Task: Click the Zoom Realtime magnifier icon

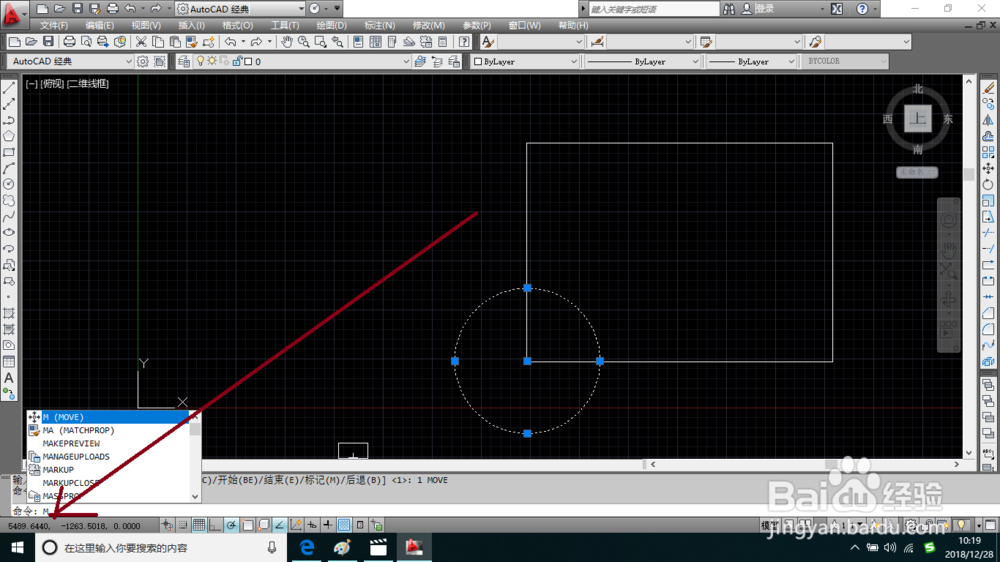Action: (304, 42)
